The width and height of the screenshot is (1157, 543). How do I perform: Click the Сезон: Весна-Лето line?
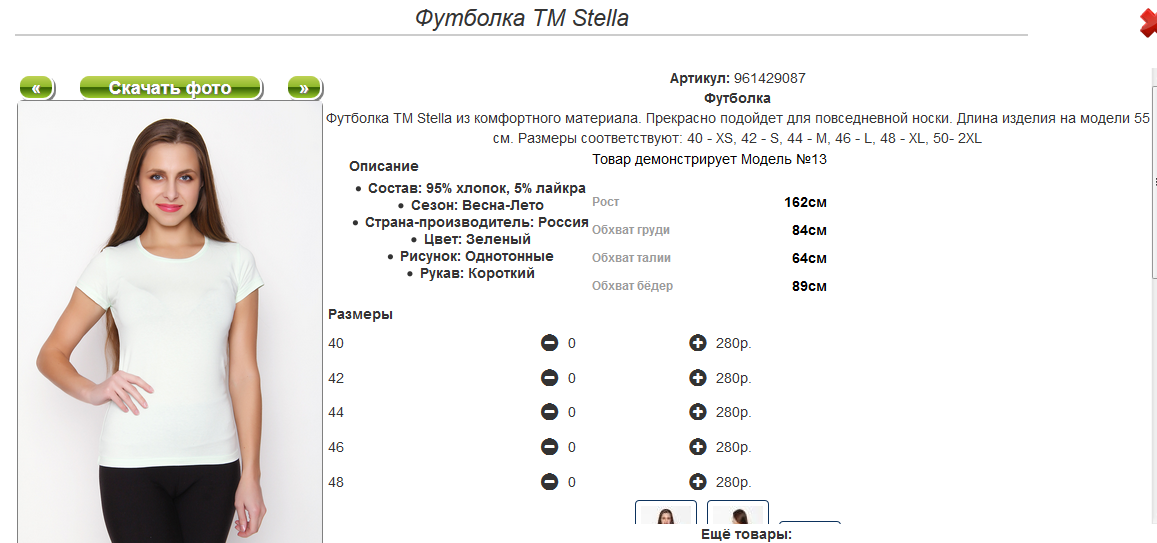477,205
